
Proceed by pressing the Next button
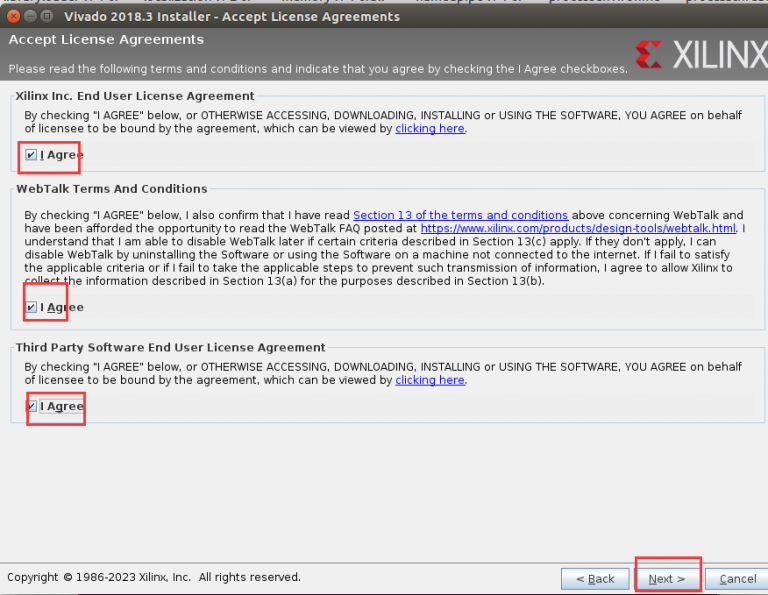pyautogui.click(x=667, y=579)
